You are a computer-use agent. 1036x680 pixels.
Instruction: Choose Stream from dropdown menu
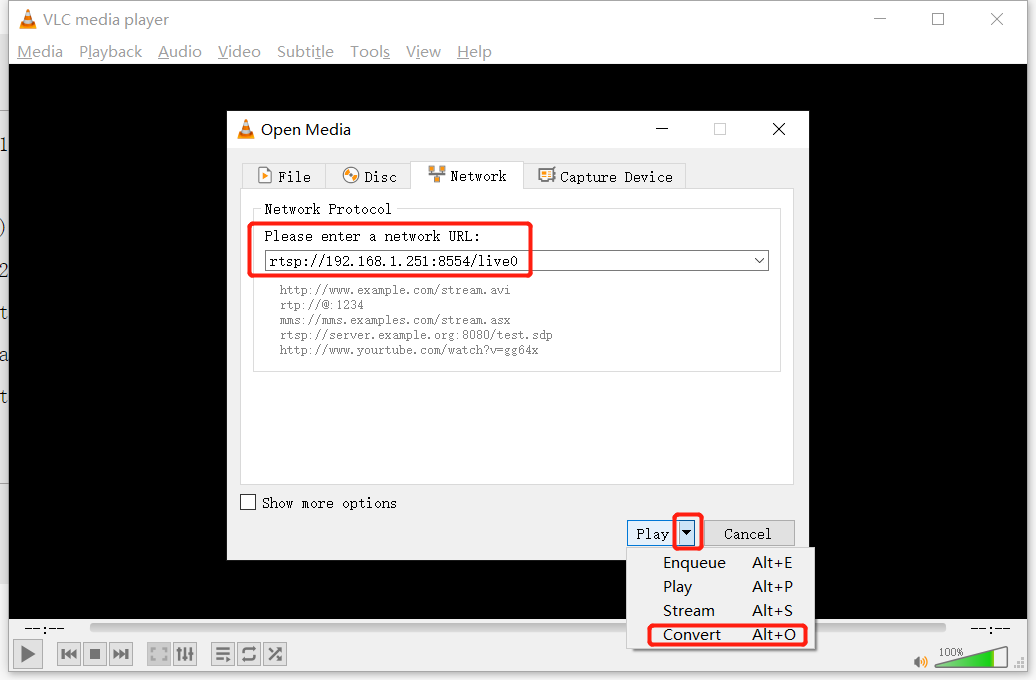coord(721,610)
